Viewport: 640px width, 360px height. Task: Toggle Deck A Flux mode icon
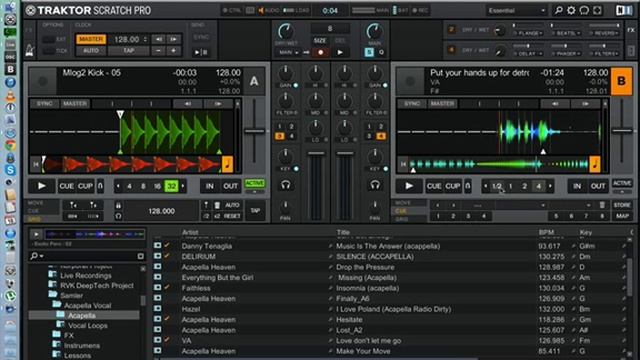(100, 186)
